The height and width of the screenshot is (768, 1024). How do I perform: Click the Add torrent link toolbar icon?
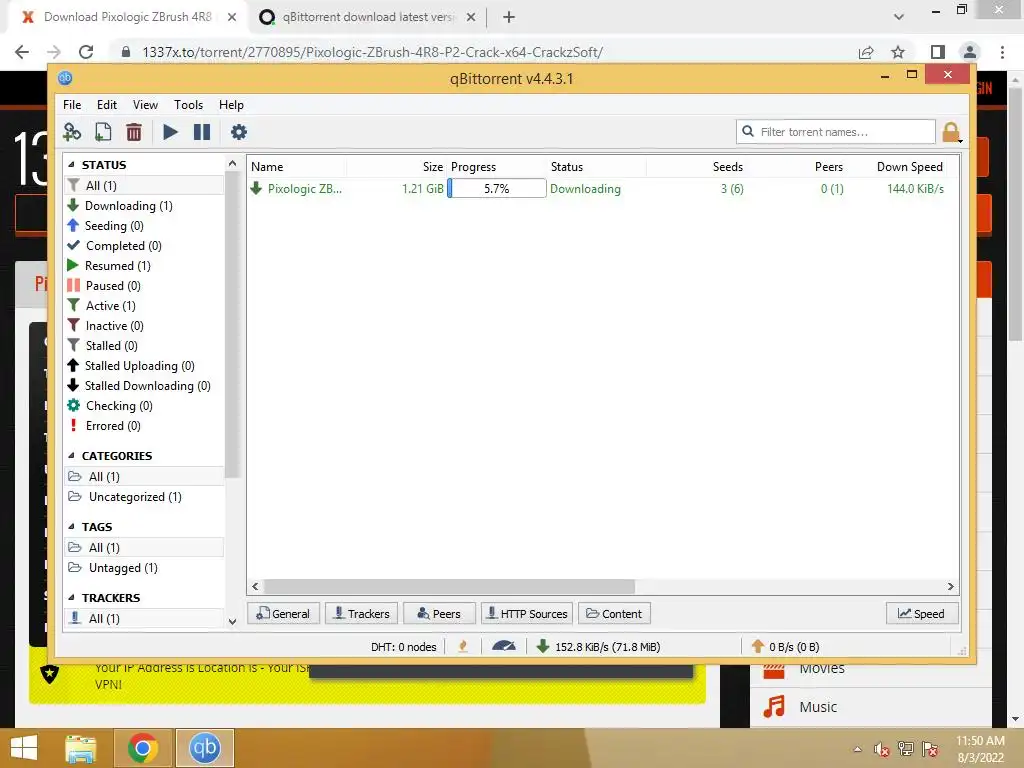[x=72, y=132]
